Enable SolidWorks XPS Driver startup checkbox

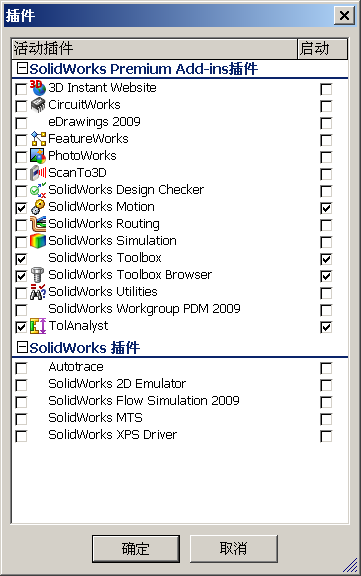pos(326,436)
